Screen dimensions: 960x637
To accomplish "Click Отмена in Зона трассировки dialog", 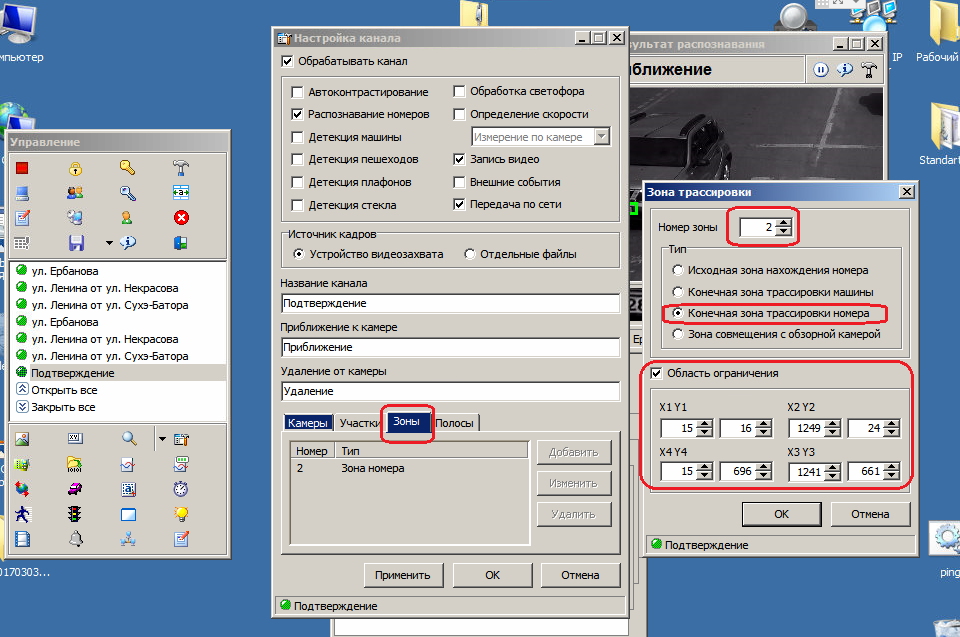I will point(869,514).
